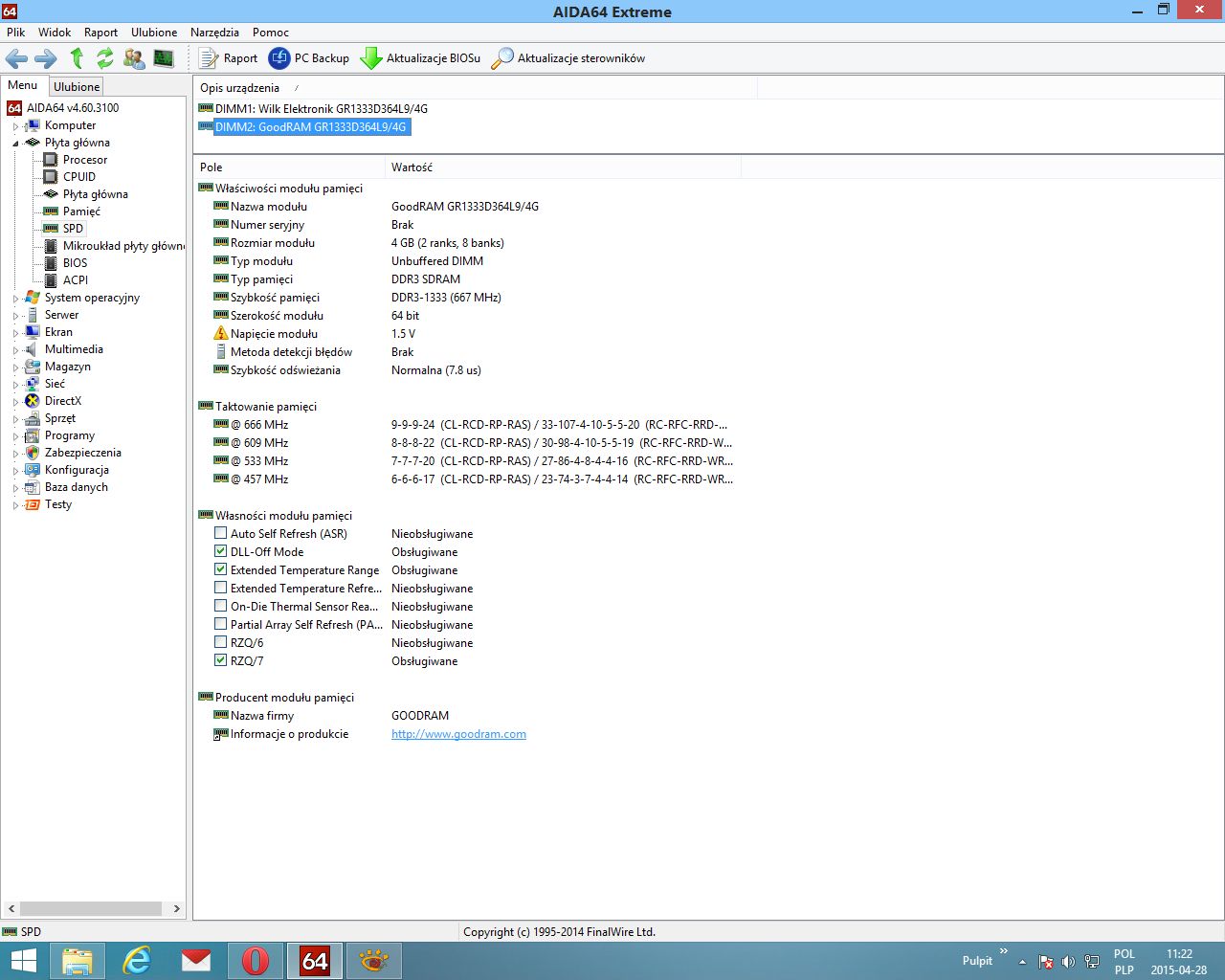This screenshot has height=980, width=1225.
Task: Click the tree panel horizontal scrollbar track
Action: (91, 908)
